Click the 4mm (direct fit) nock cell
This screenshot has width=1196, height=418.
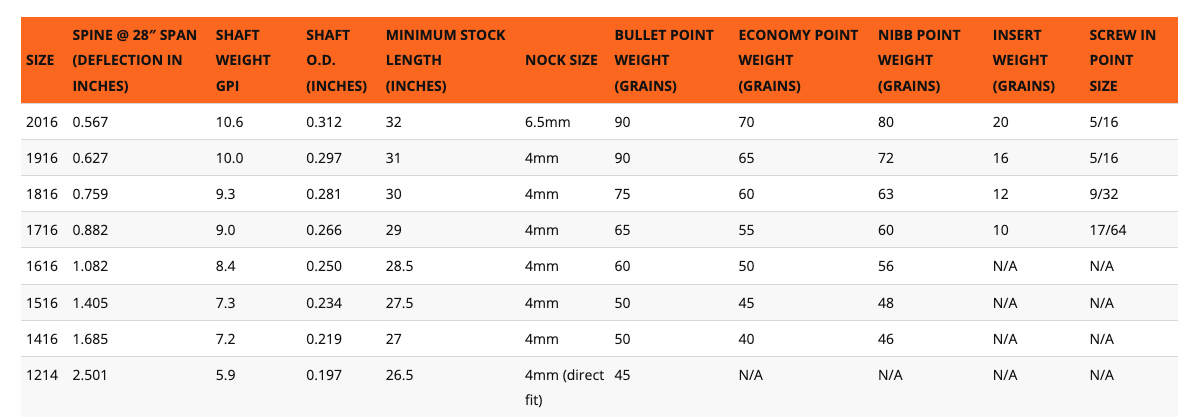564,387
